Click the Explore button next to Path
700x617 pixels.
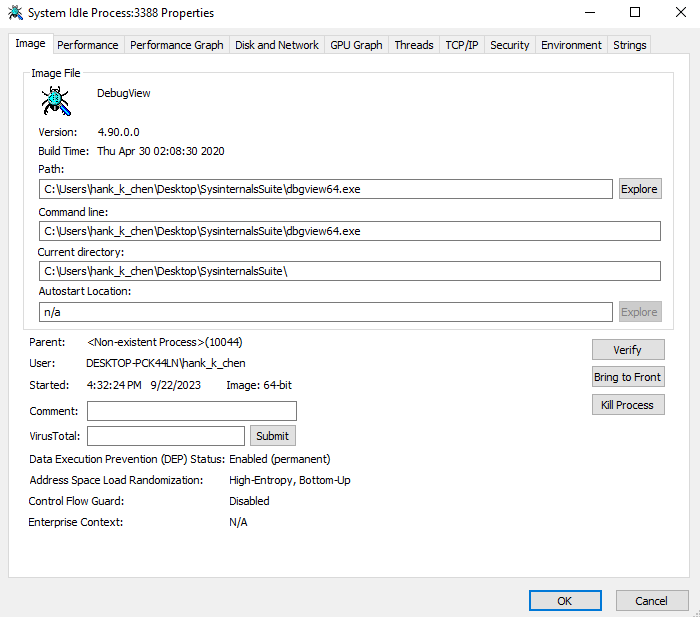point(640,189)
